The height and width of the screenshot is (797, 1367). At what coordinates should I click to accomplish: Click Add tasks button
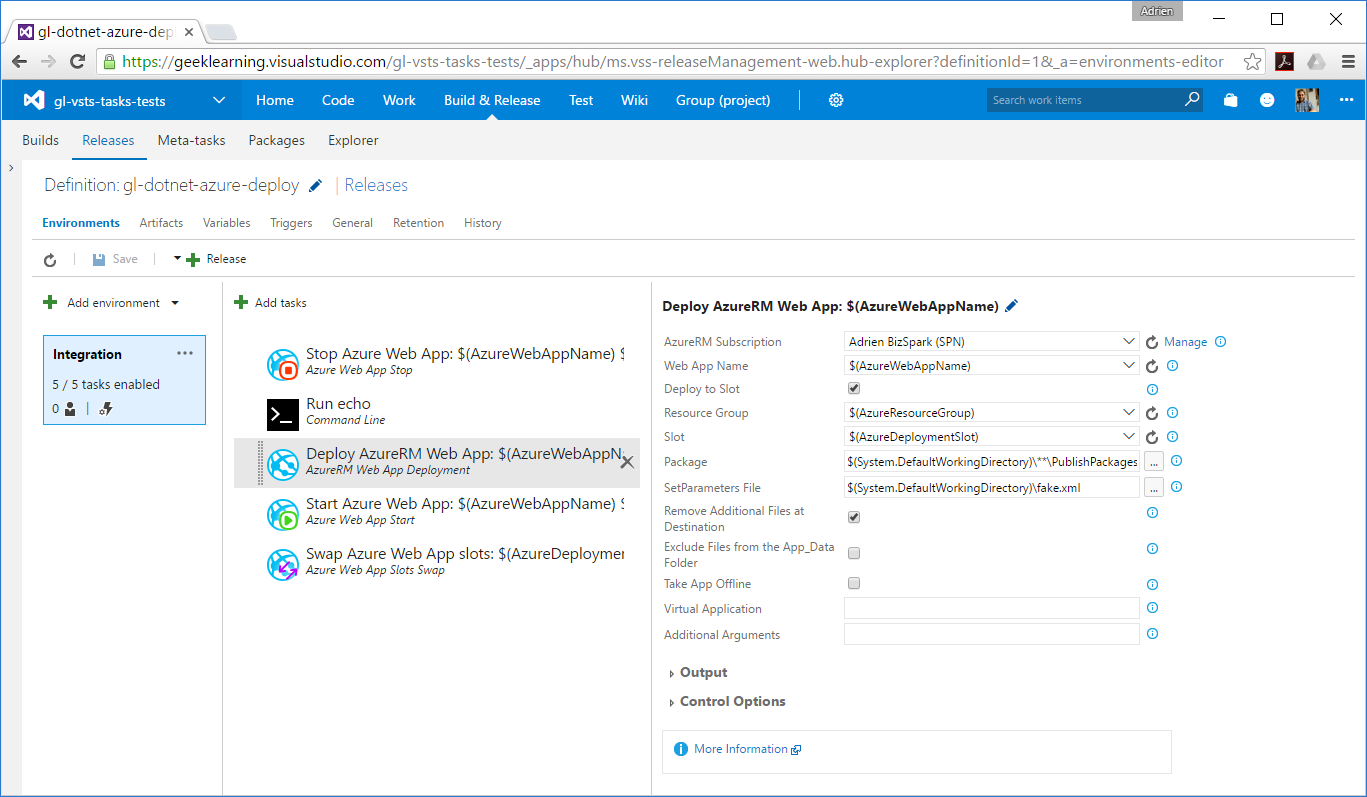click(271, 303)
